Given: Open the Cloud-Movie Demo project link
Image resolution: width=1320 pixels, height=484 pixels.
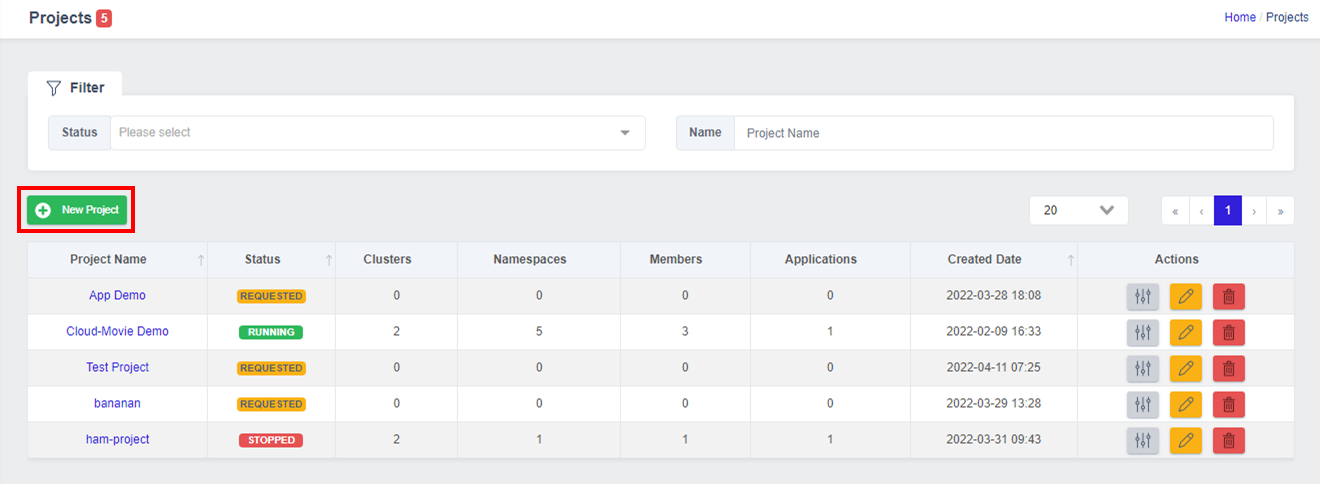Looking at the screenshot, I should 118,331.
